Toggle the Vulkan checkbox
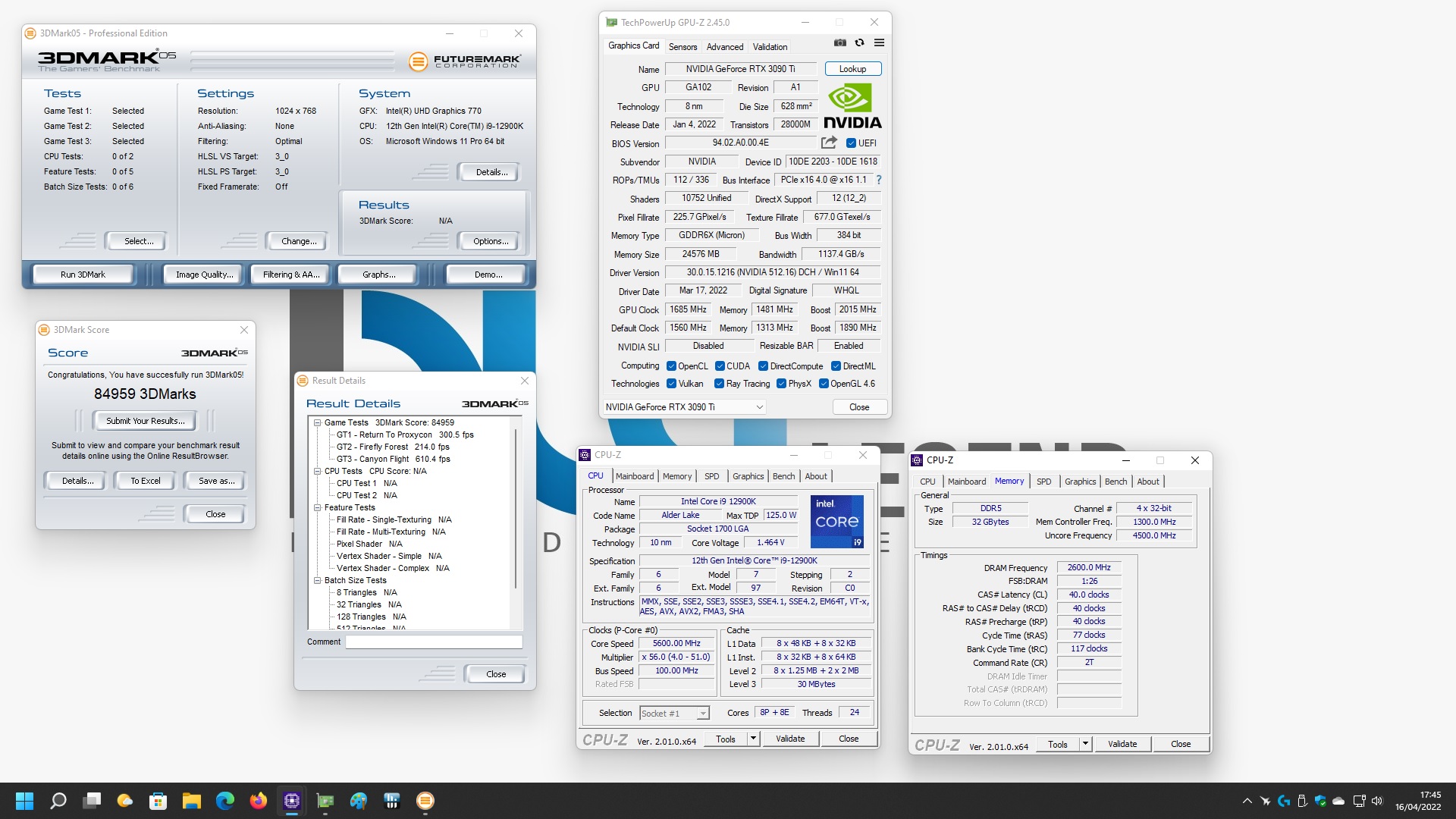Screen dimensions: 1456x819 pyautogui.click(x=671, y=384)
